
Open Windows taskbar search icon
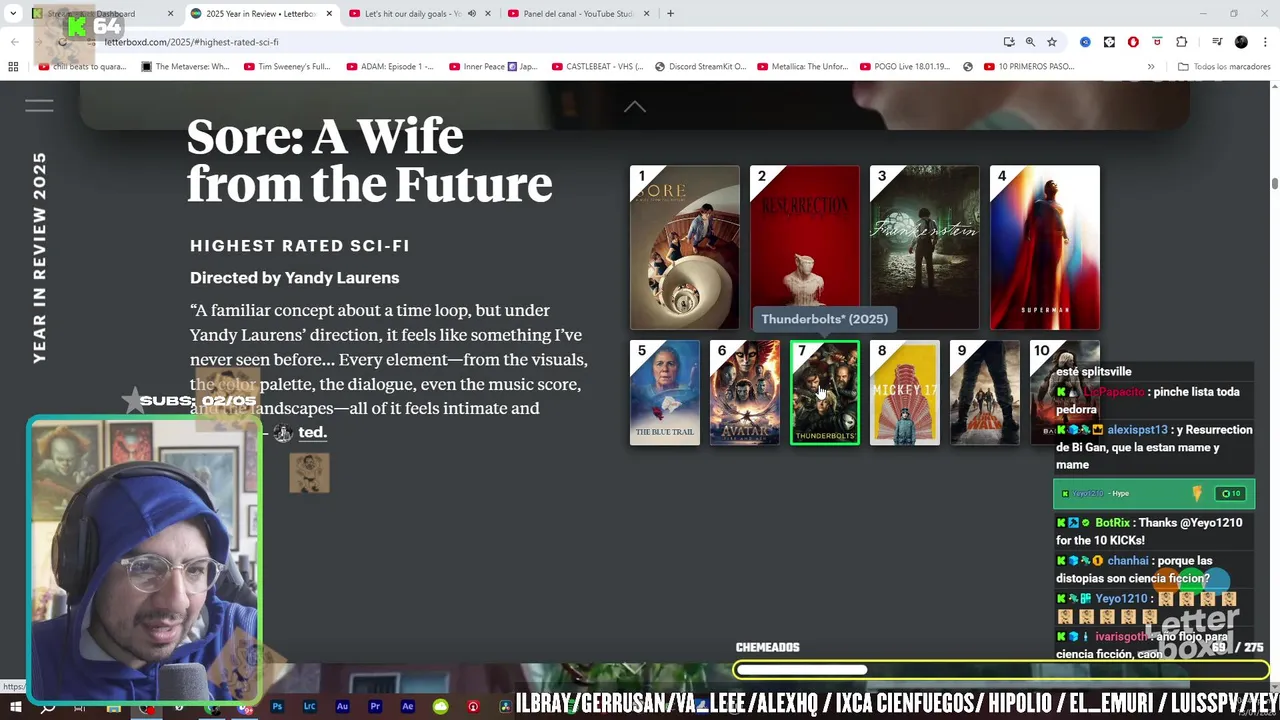coord(47,707)
